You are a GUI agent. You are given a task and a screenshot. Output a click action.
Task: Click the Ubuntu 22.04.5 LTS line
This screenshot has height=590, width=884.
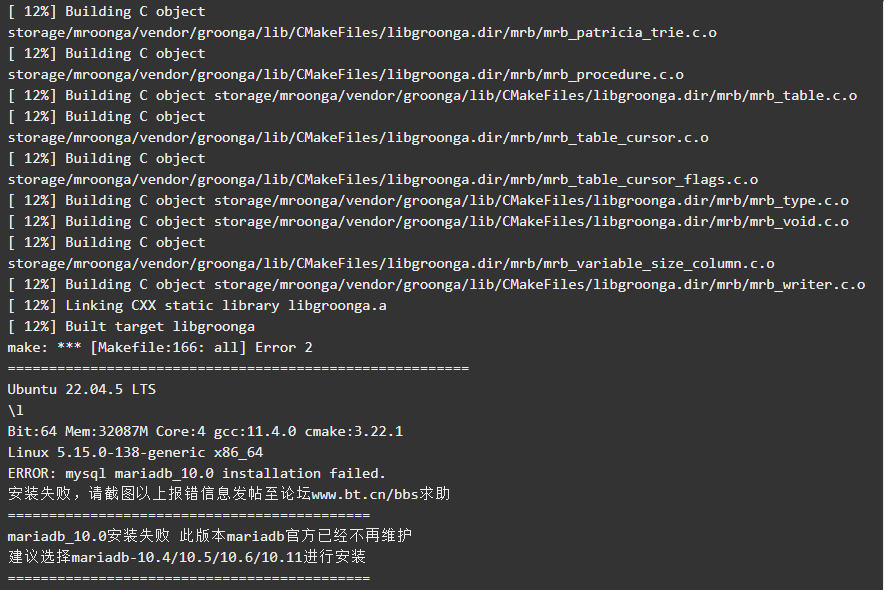click(x=82, y=389)
